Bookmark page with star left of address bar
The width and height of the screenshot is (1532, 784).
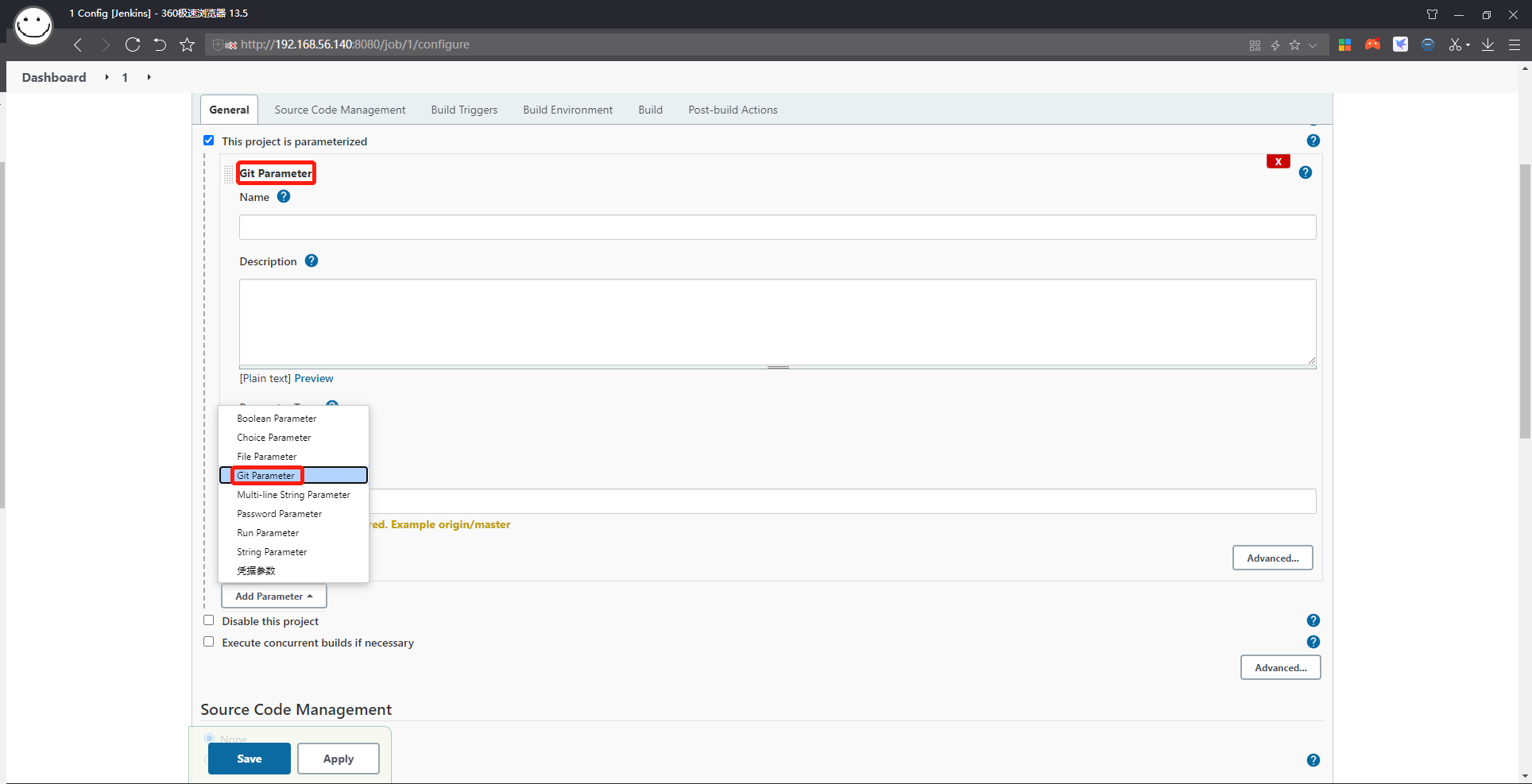pyautogui.click(x=188, y=44)
